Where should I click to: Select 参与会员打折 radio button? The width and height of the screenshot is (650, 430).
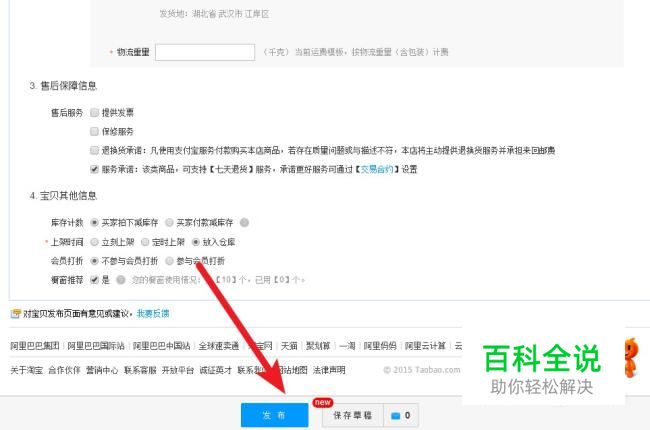[169, 261]
